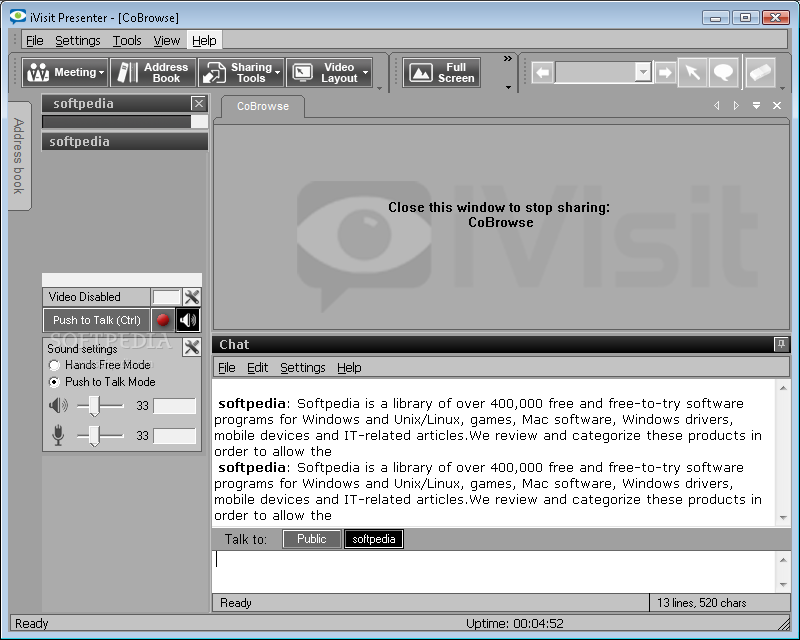800x640 pixels.
Task: Enable Hands Free Mode
Action: click(54, 365)
